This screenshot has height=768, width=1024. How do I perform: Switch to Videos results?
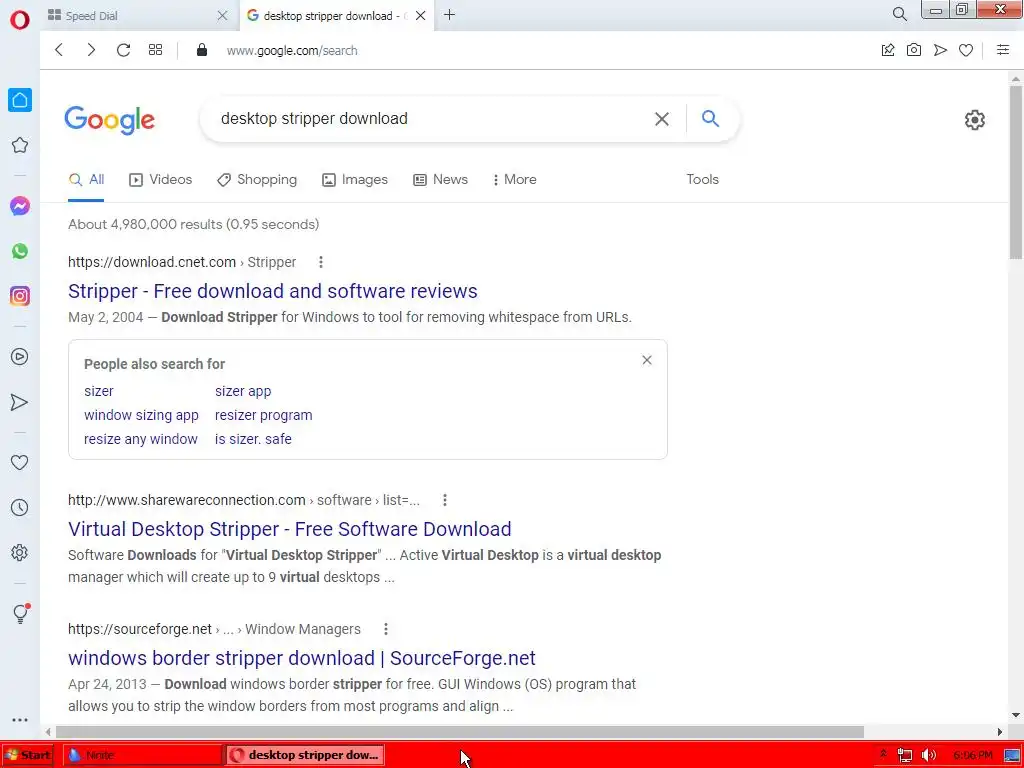tap(161, 180)
